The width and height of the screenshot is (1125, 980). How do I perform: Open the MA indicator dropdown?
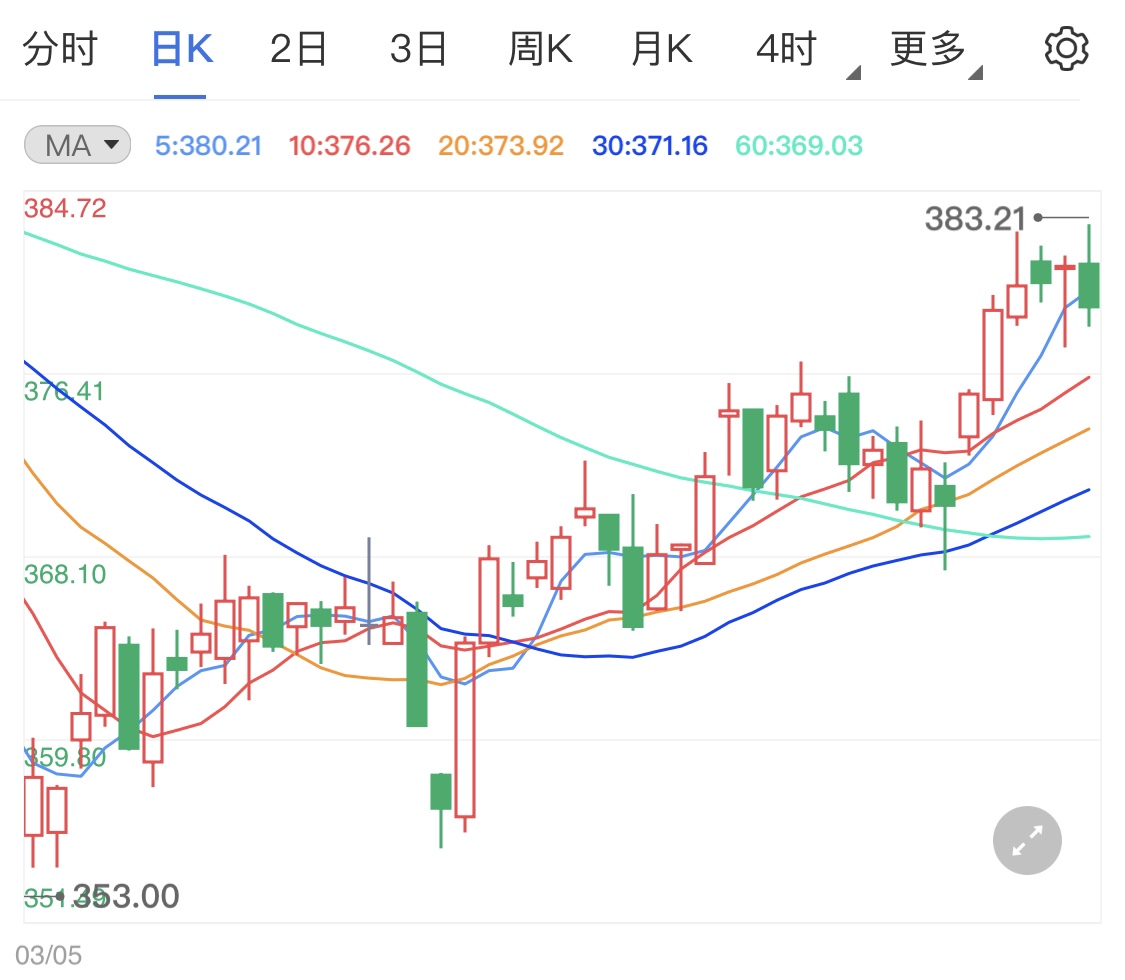(77, 145)
